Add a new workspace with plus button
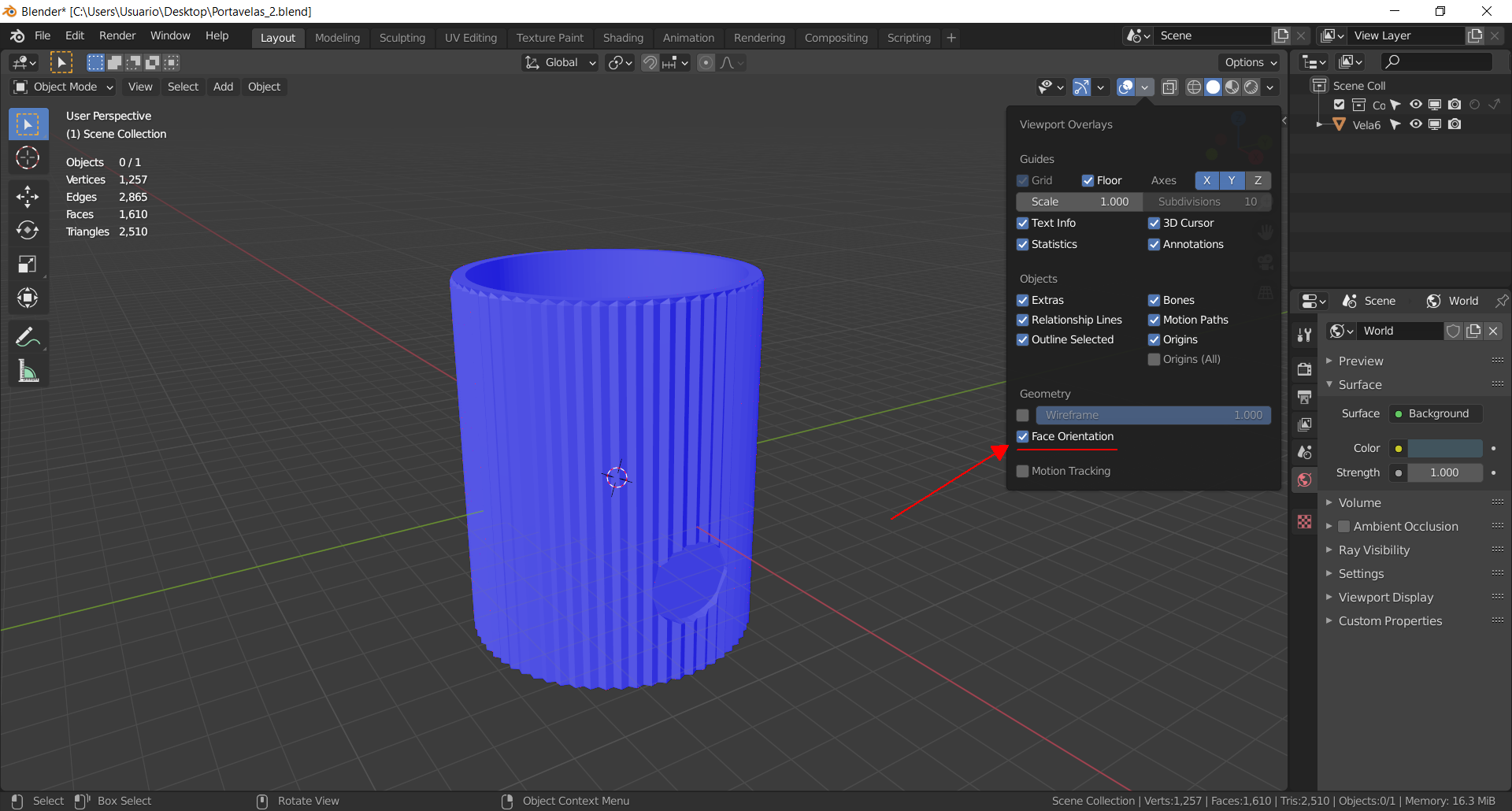The width and height of the screenshot is (1512, 811). click(x=951, y=38)
